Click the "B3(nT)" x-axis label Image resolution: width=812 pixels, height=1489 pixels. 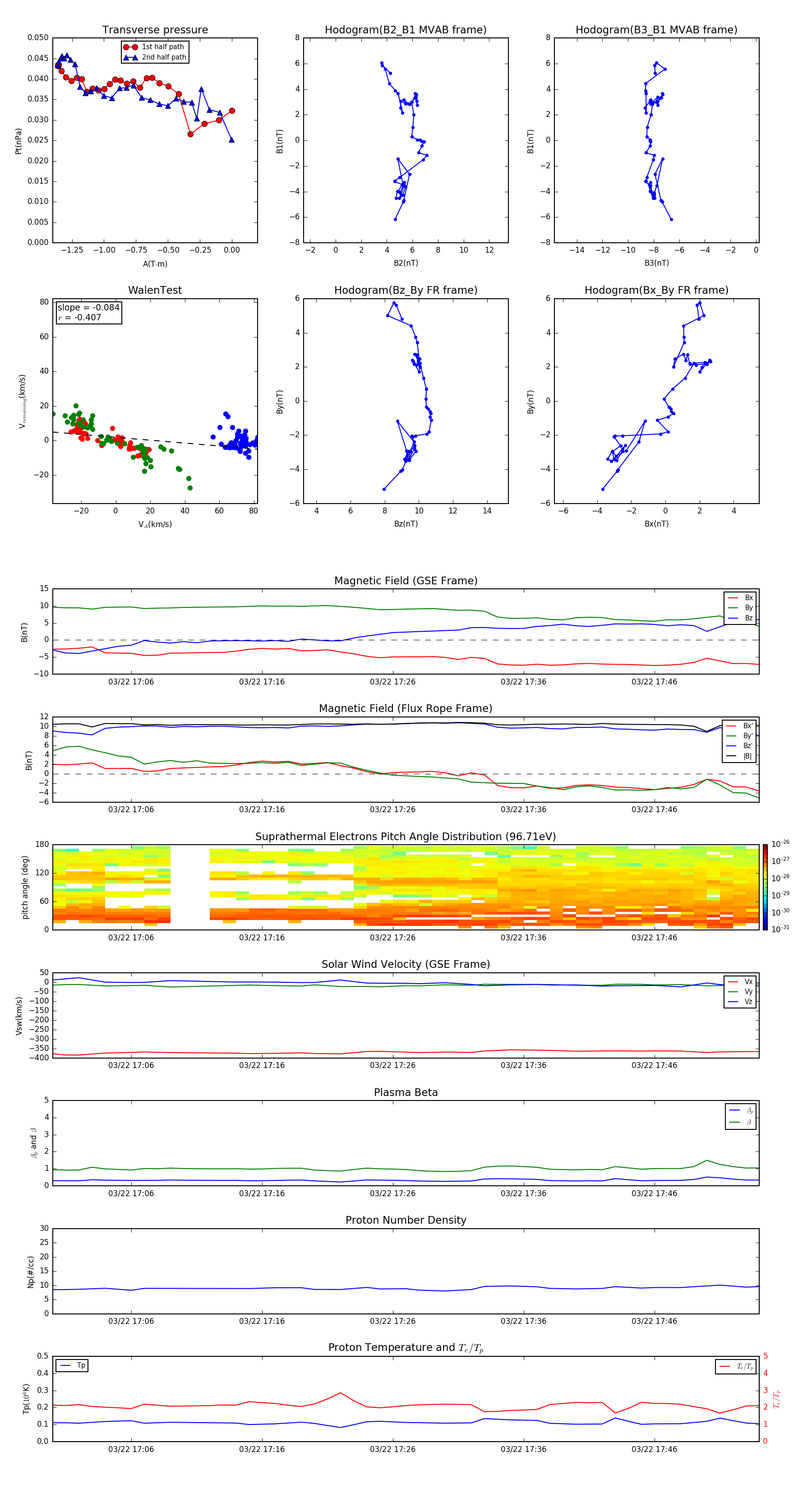(x=656, y=263)
